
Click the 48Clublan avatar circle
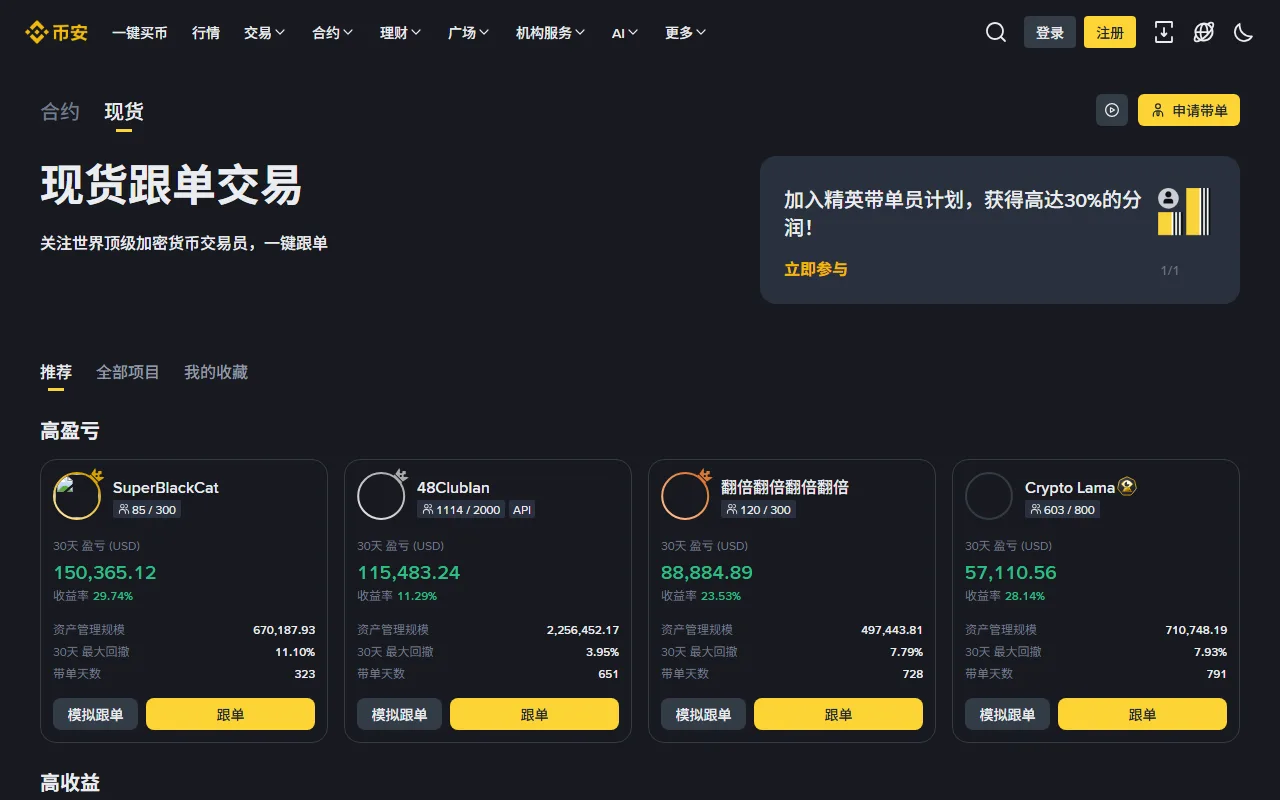(x=381, y=496)
